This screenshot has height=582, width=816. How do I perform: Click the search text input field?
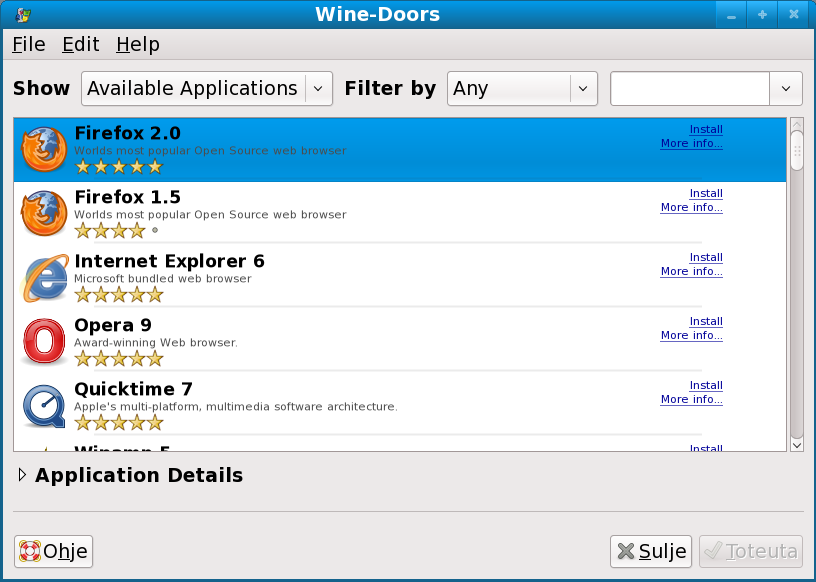689,88
